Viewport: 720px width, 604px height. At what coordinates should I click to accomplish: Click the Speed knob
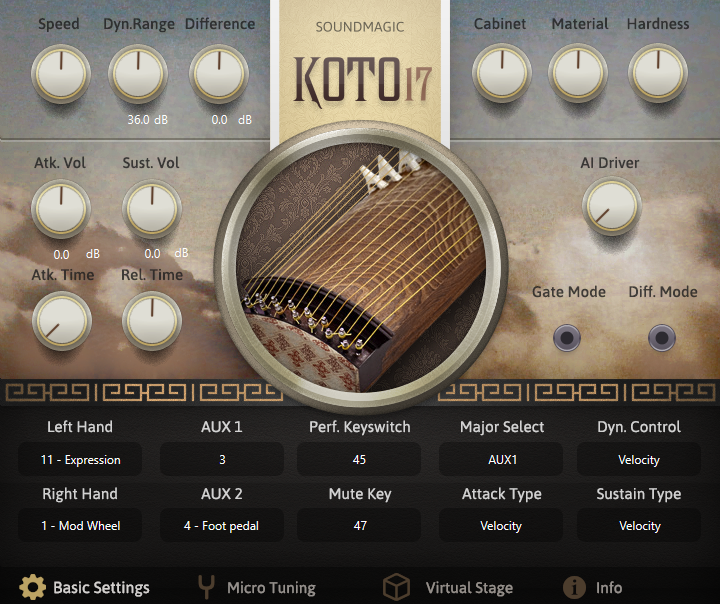[60, 74]
